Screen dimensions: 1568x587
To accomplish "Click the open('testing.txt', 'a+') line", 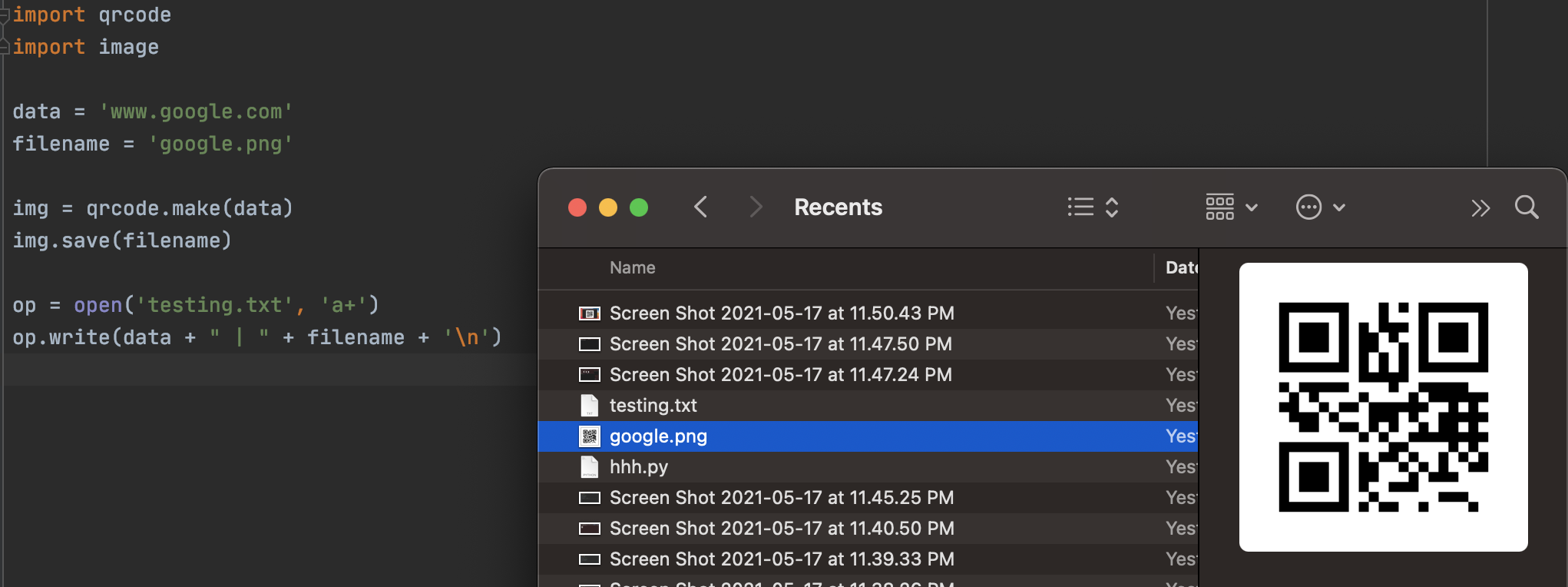I will pos(196,305).
